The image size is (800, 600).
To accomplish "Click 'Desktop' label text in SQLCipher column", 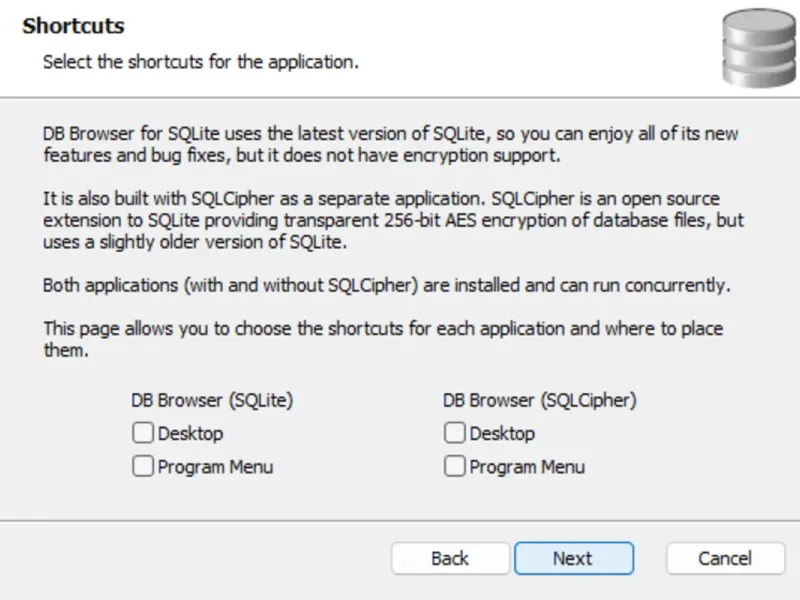I will 502,433.
